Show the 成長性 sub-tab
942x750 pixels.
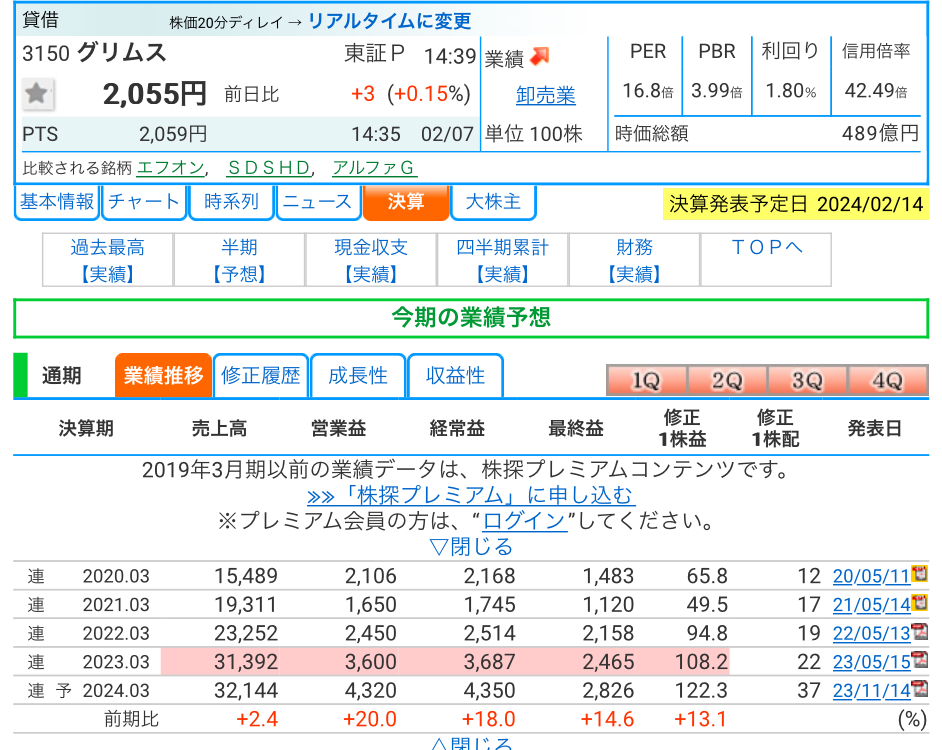coord(358,376)
